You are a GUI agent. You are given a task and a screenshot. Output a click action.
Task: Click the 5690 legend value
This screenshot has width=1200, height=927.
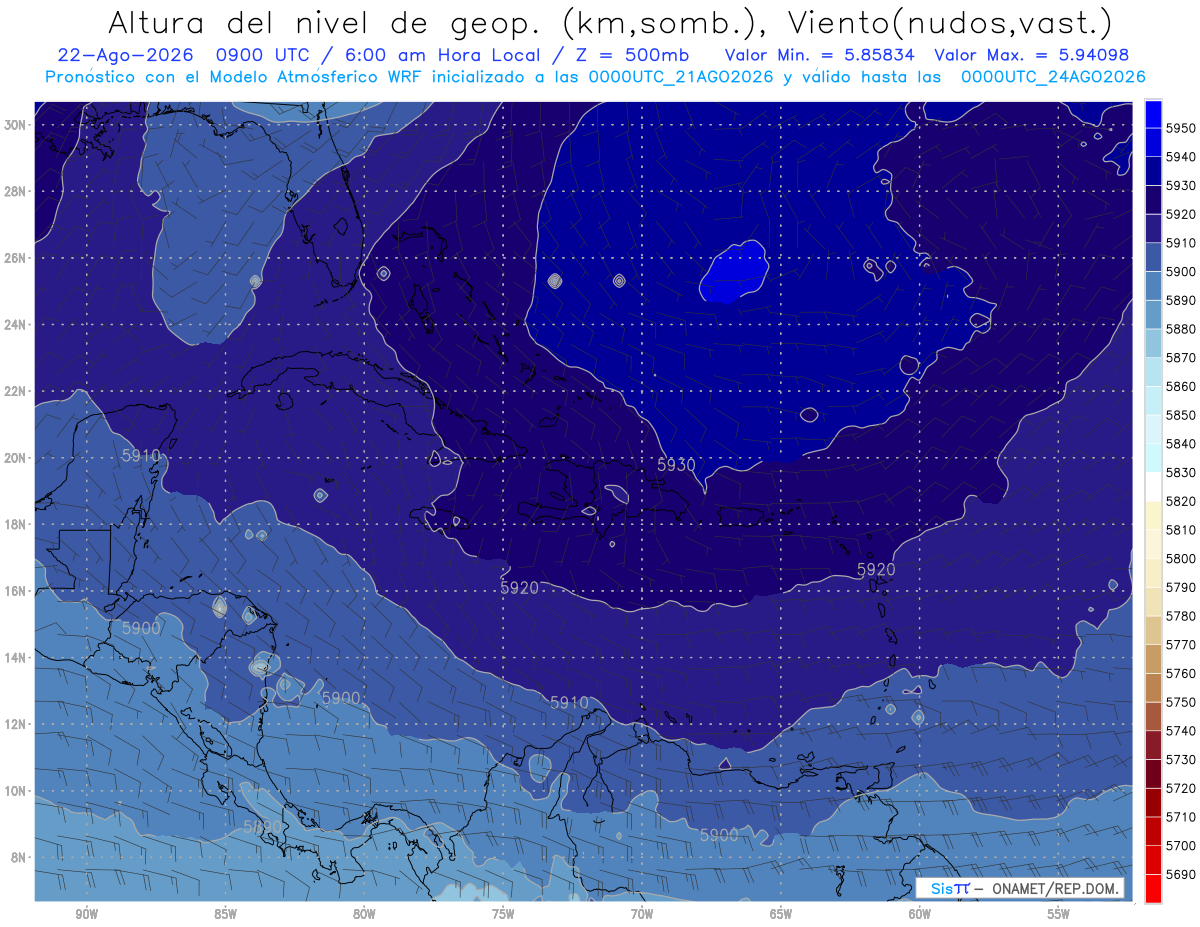pyautogui.click(x=1182, y=874)
